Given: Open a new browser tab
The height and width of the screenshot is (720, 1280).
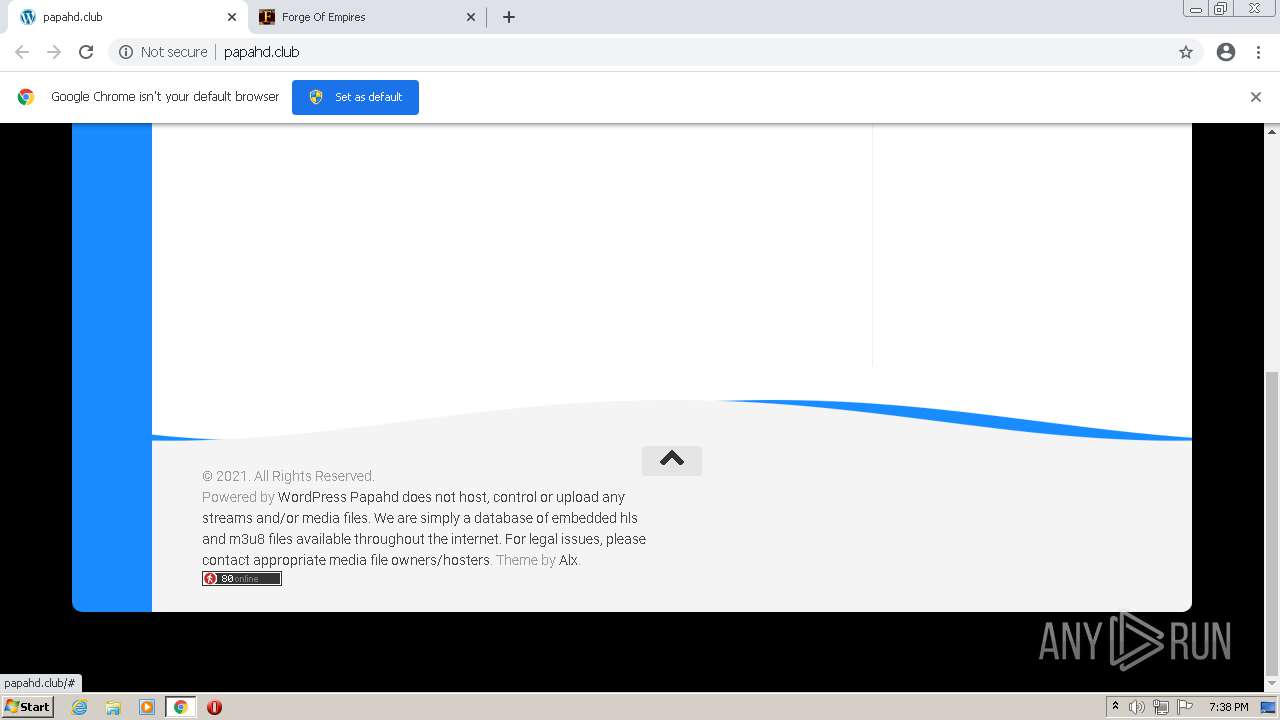Looking at the screenshot, I should (x=508, y=17).
